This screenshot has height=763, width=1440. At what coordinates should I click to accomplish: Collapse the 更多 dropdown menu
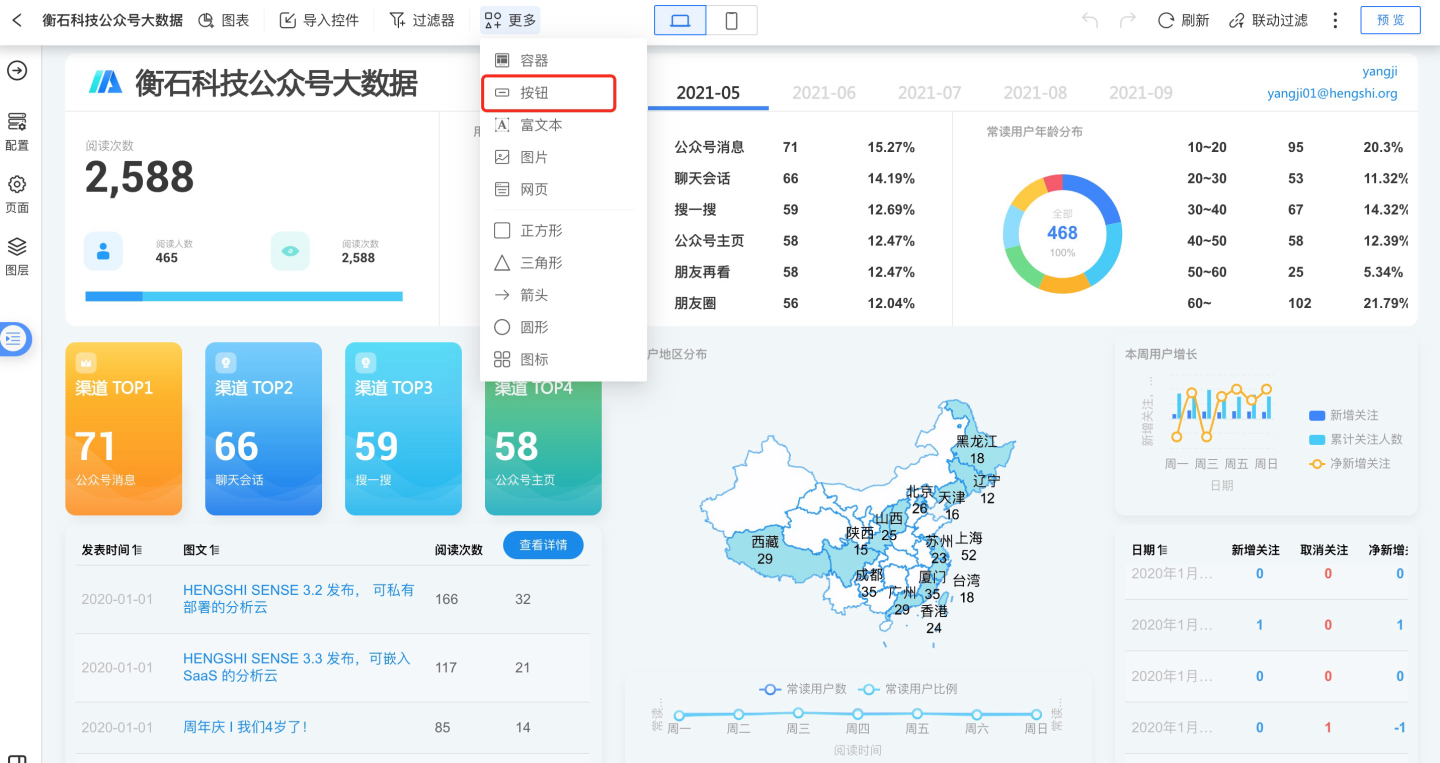[x=510, y=20]
